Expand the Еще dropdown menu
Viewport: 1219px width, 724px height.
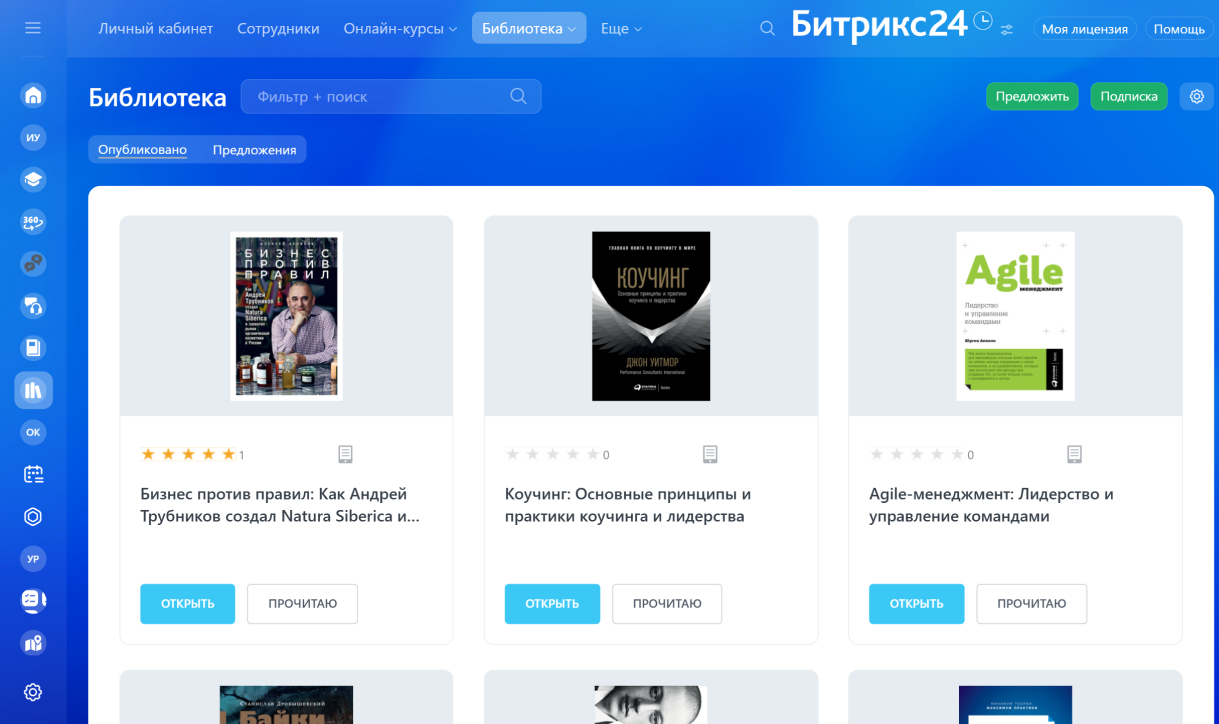point(621,28)
